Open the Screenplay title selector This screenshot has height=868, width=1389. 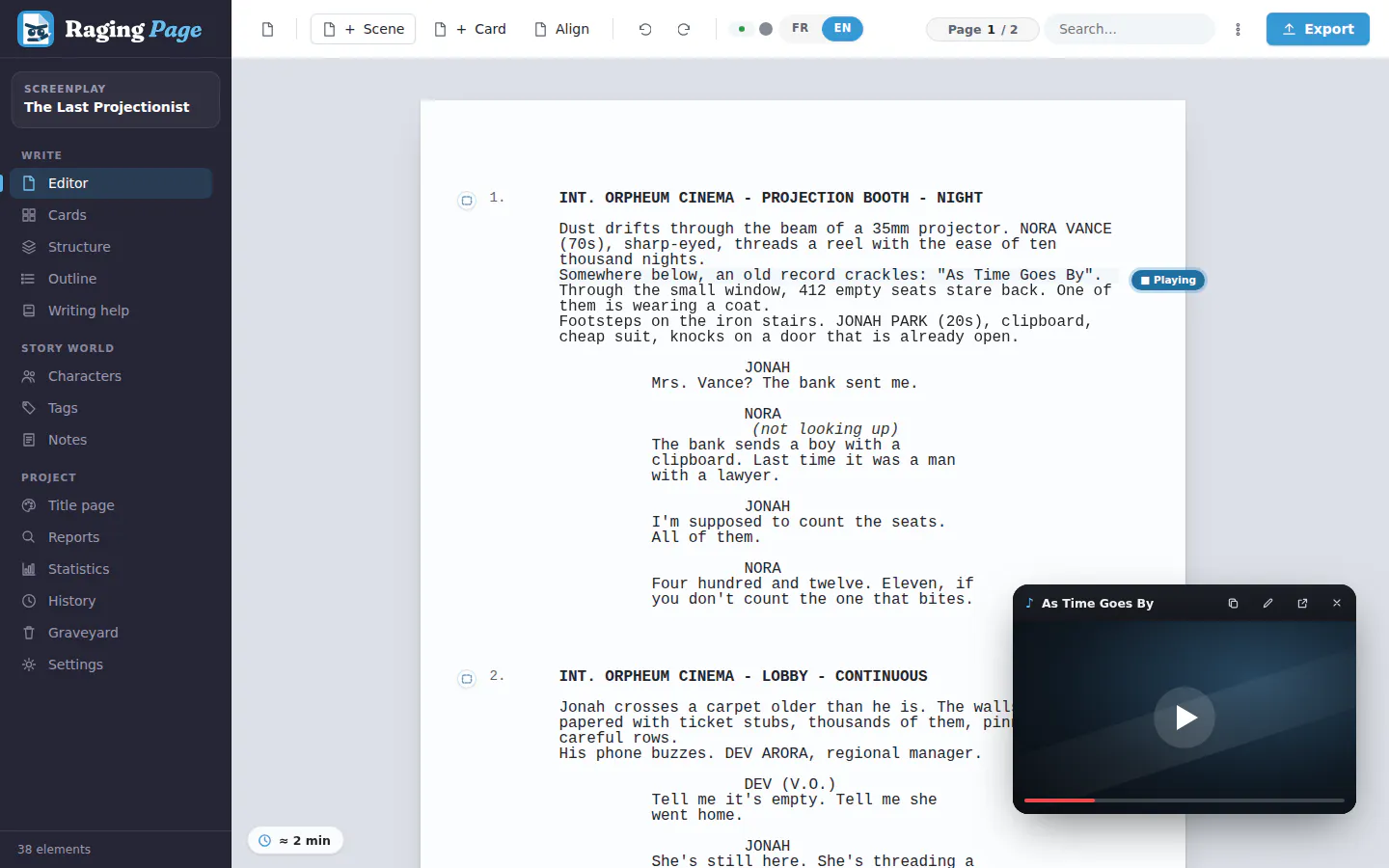pos(116,99)
